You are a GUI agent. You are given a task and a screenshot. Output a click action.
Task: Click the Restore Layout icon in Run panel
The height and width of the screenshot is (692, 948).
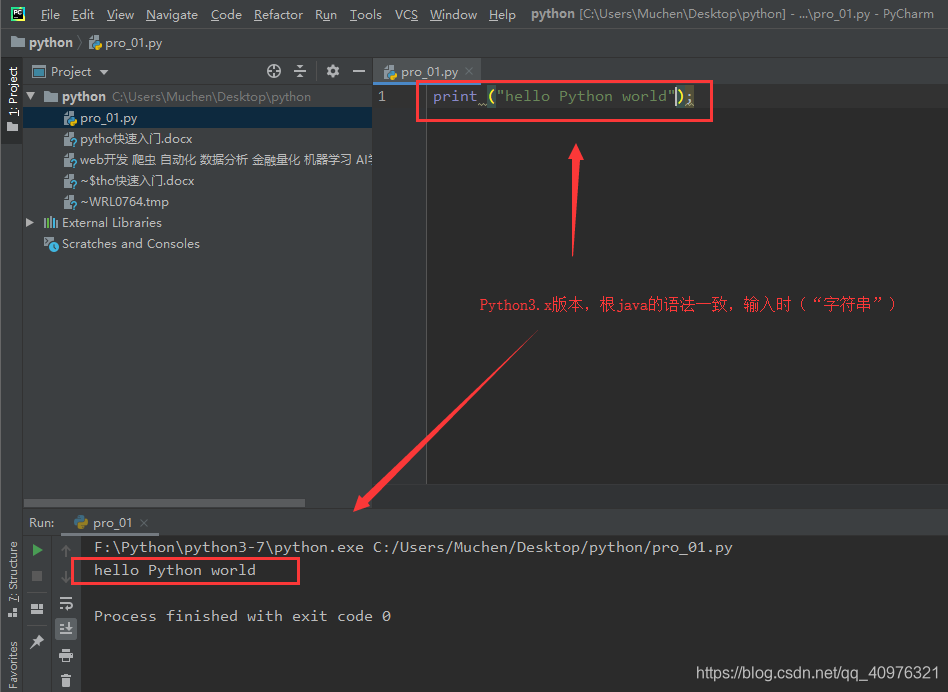pyautogui.click(x=37, y=609)
